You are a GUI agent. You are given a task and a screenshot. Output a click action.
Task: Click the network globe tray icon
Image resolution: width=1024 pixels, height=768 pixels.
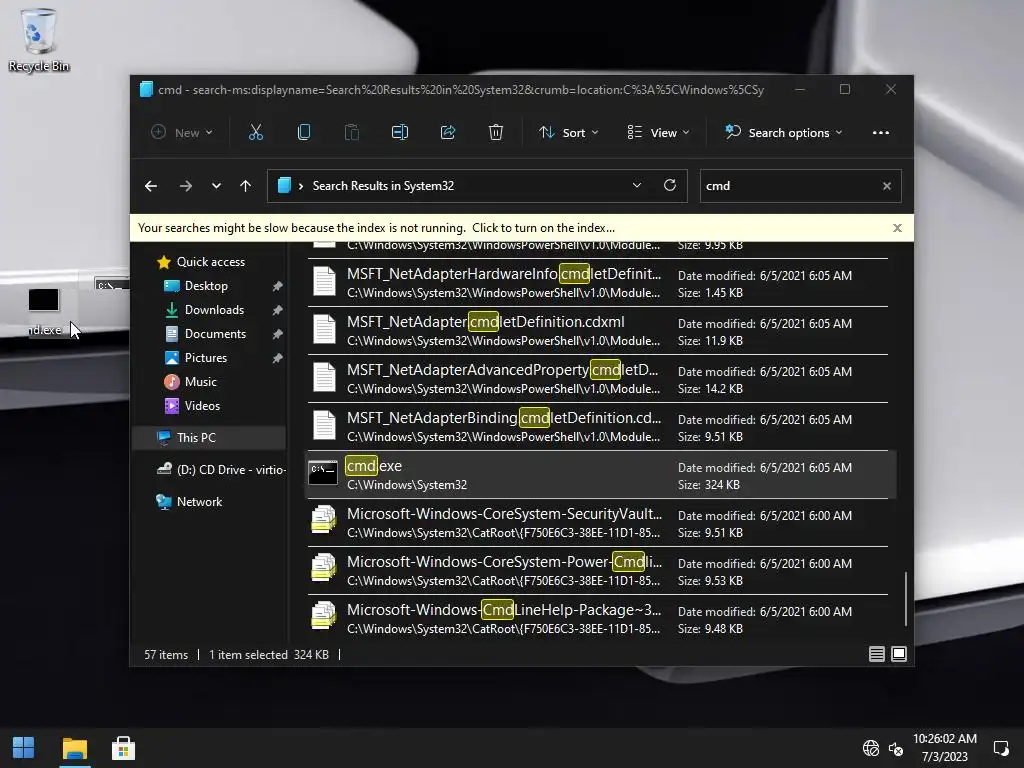point(871,748)
